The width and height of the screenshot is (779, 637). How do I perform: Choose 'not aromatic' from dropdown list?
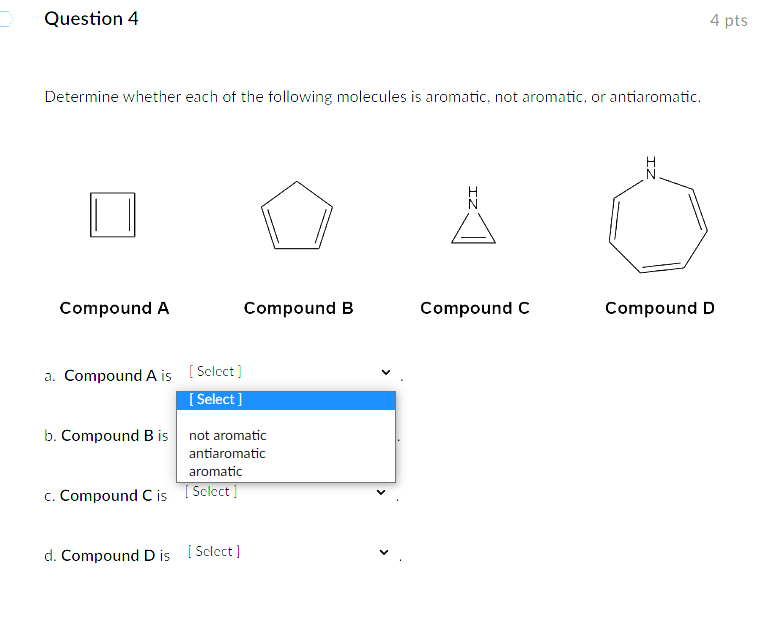coord(228,435)
